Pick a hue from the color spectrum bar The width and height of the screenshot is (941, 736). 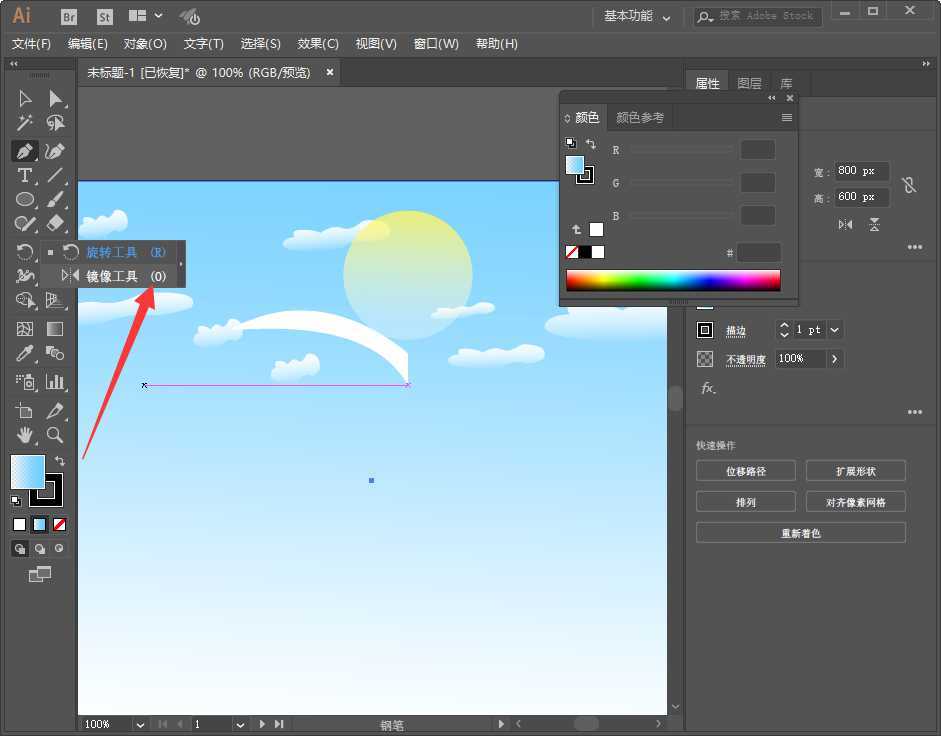672,281
